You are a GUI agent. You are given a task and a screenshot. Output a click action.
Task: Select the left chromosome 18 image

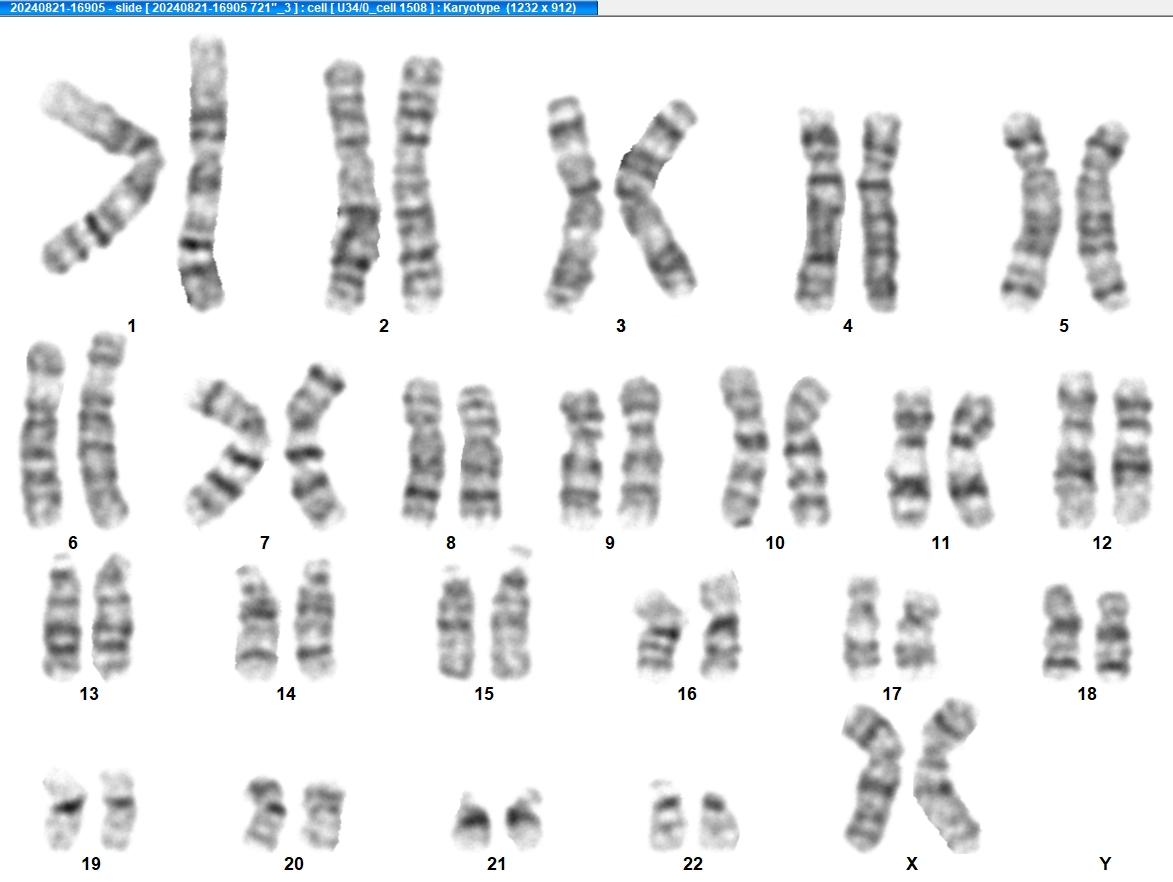coord(1062,630)
